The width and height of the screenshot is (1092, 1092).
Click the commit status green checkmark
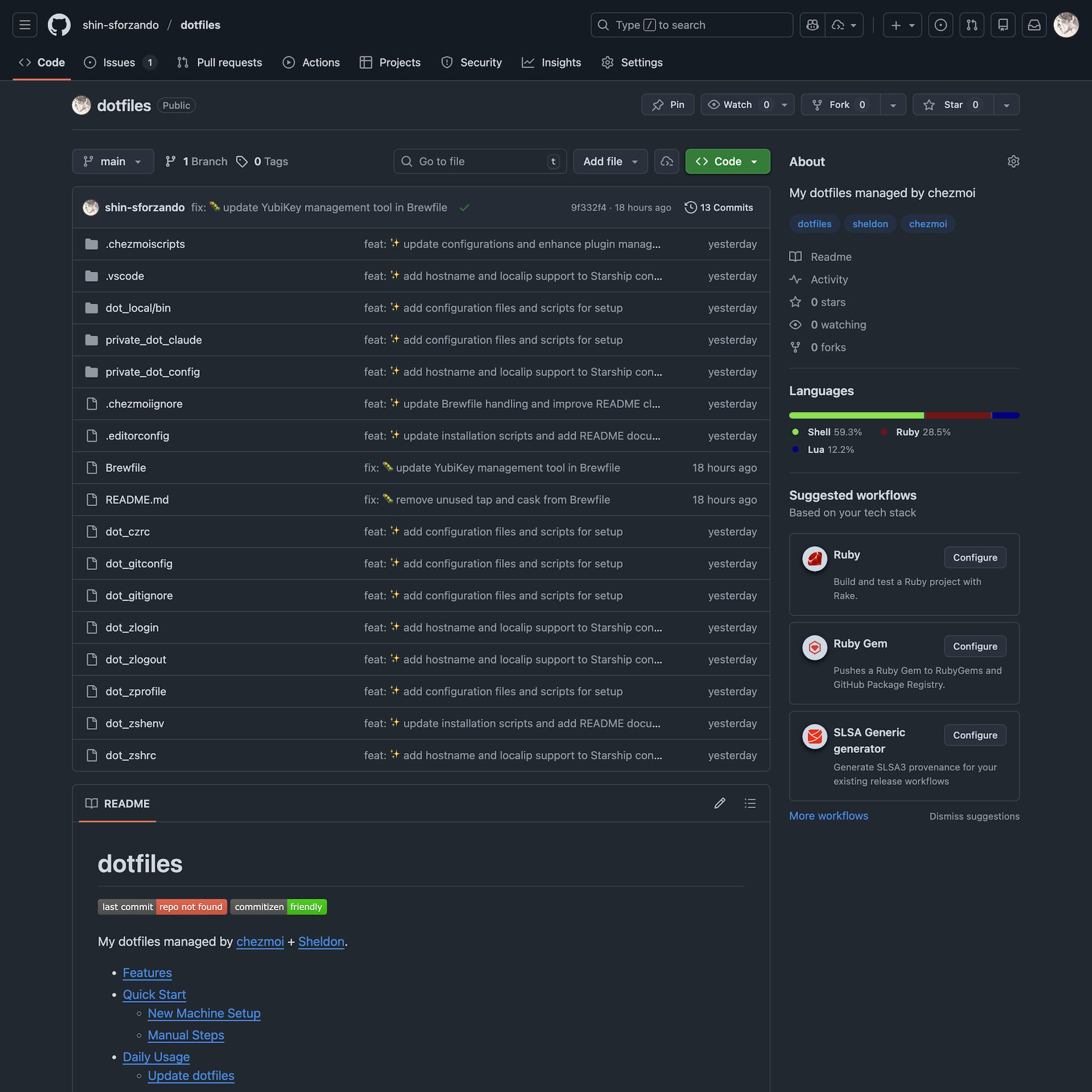pyautogui.click(x=464, y=208)
